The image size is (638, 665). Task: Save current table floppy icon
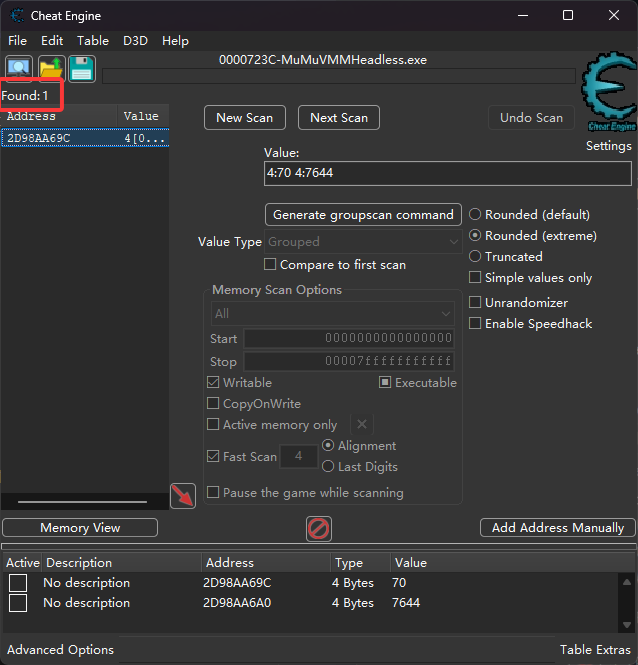click(x=81, y=68)
